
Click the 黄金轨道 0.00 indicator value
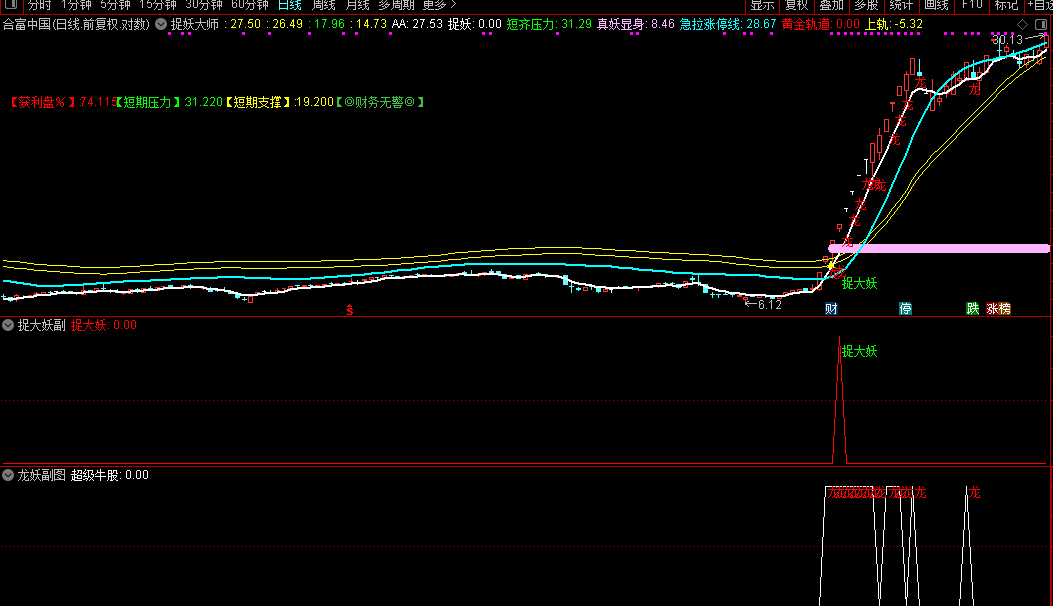coord(821,24)
